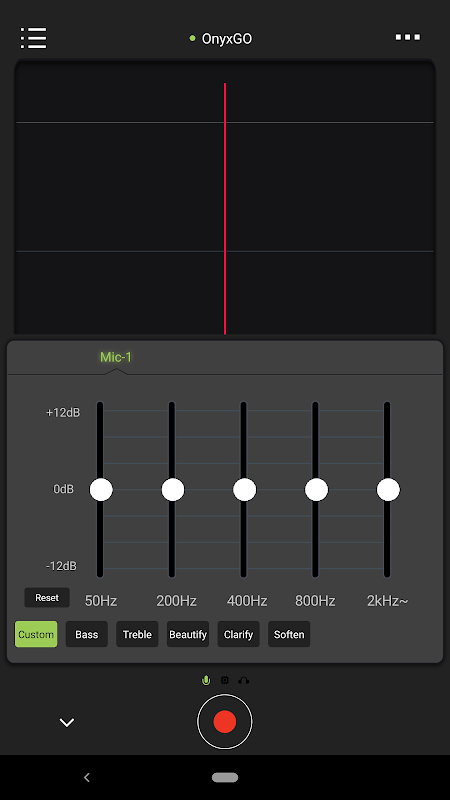Click the 800Hz slider handle
This screenshot has width=450, height=800.
coord(316,490)
